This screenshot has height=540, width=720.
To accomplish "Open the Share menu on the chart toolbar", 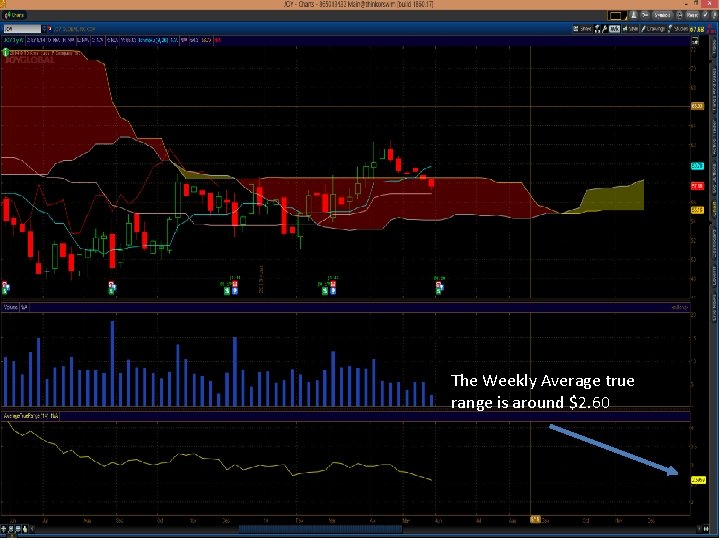I will [x=582, y=29].
